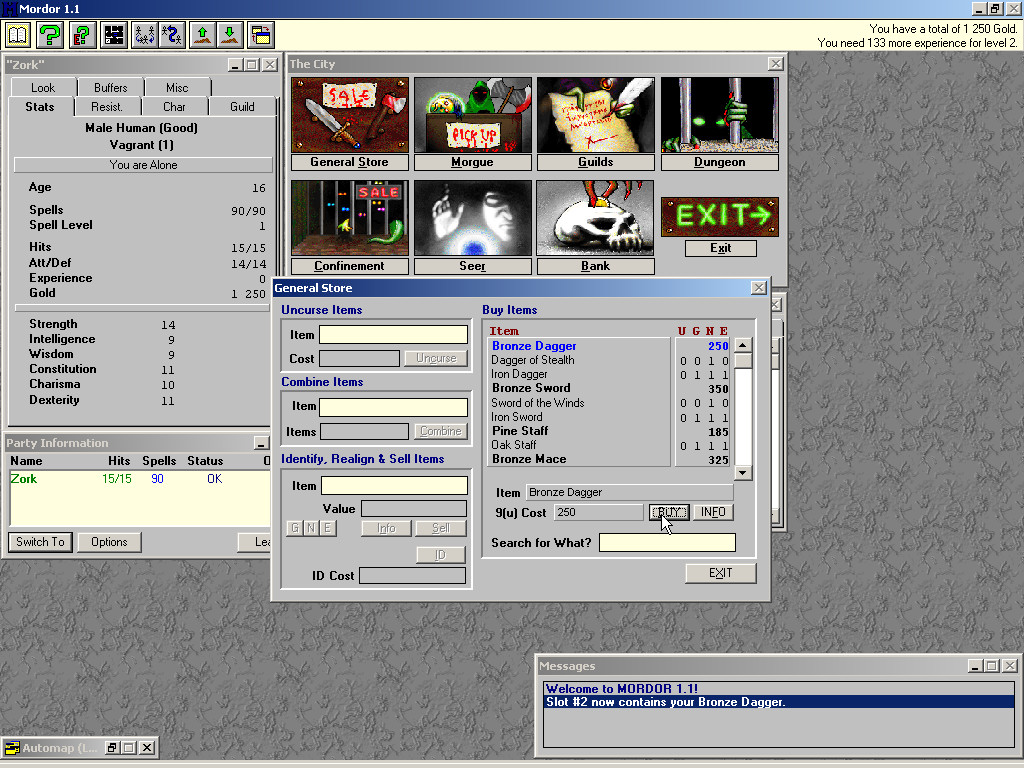Switch to the Buffers tab
Screen dimensions: 1024x768
[x=110, y=88]
